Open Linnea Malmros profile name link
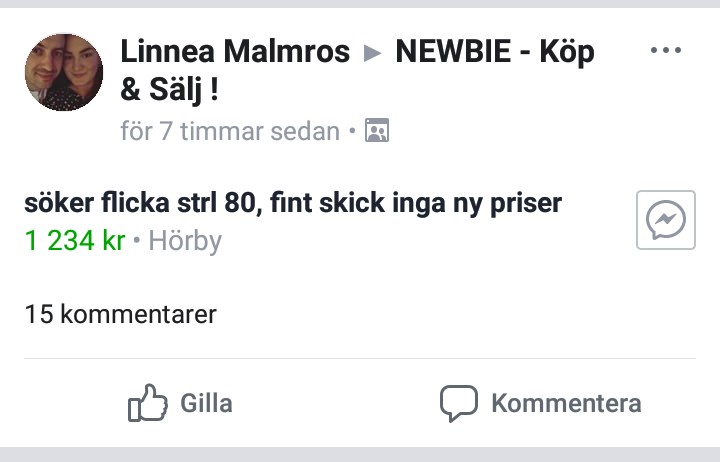This screenshot has height=462, width=720. click(235, 52)
